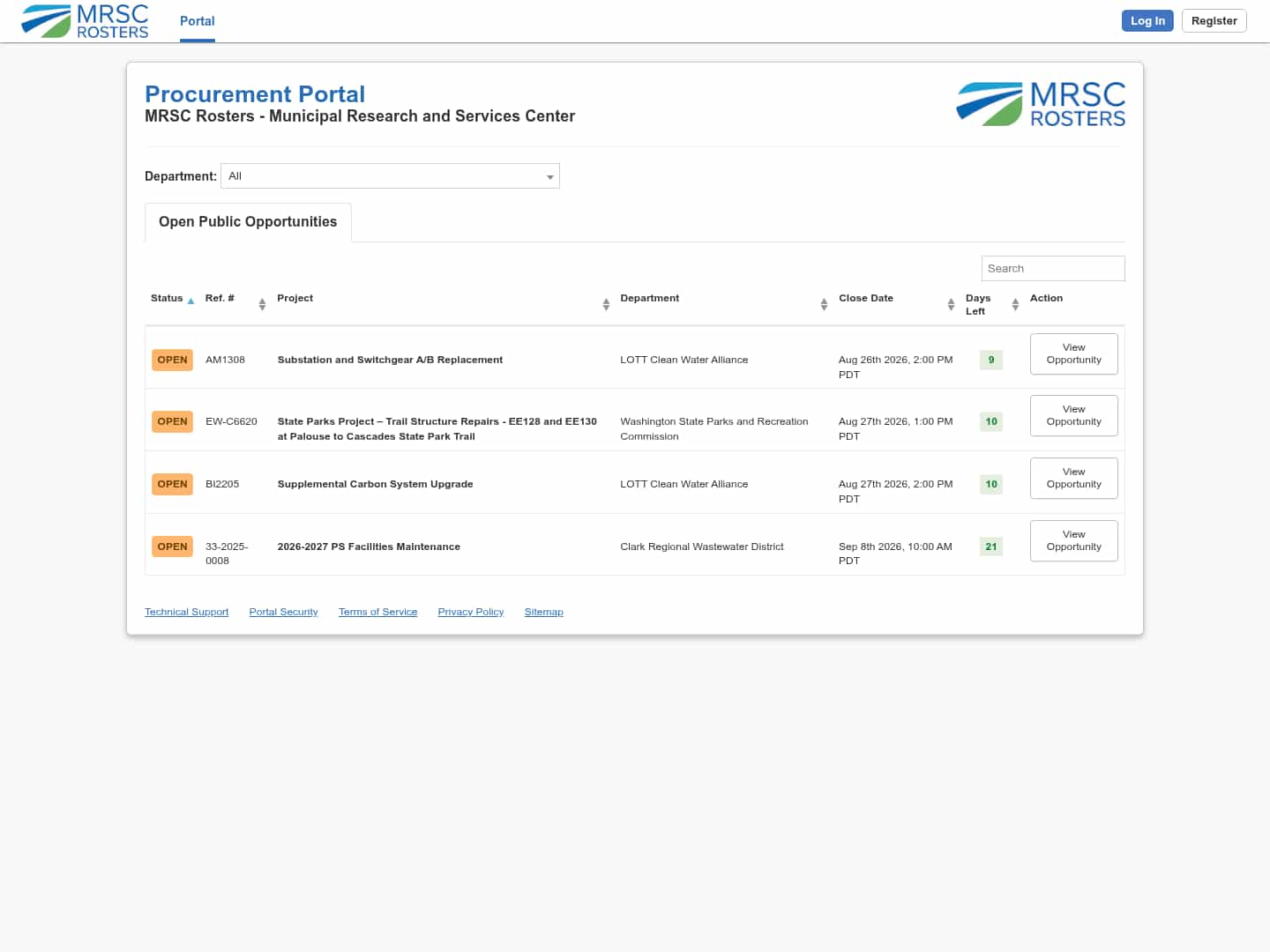Sort table by Project column arrows
Screen dimensions: 1270x952
606,304
